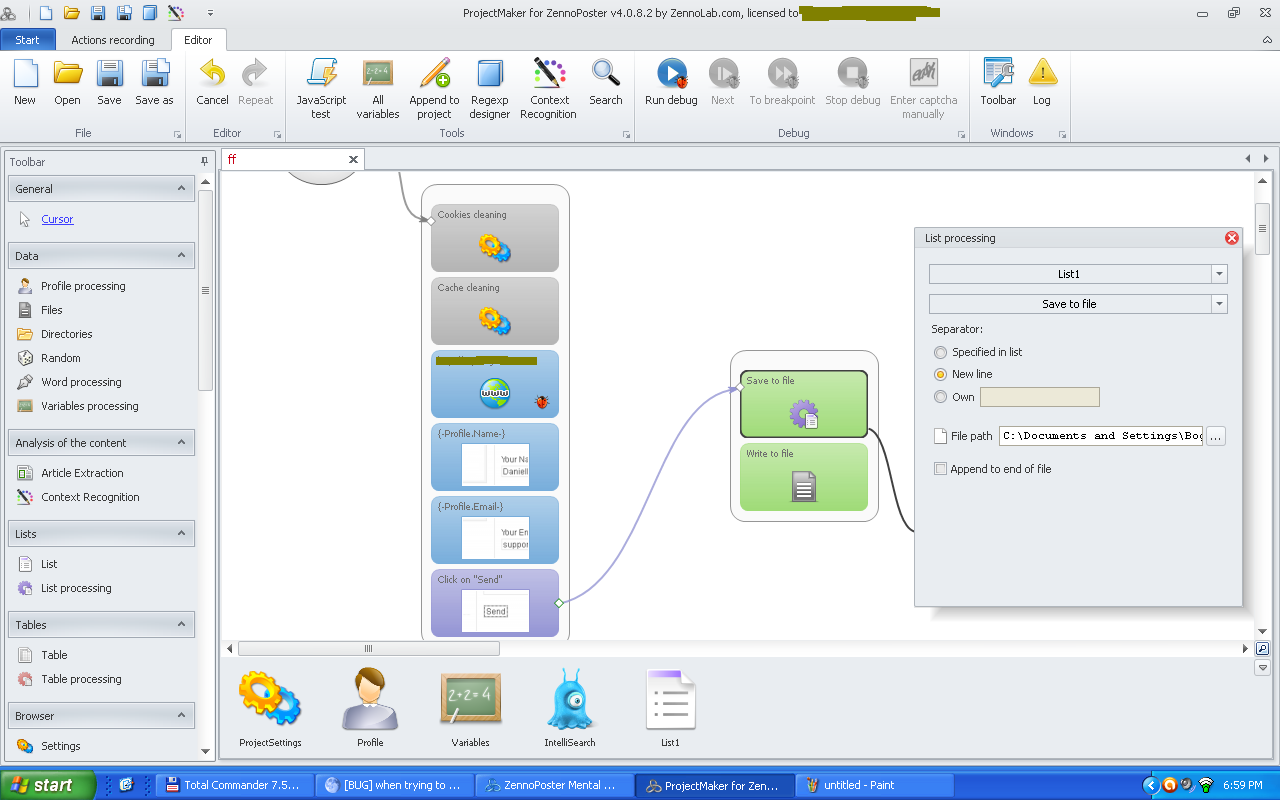Collapse the General toolbar section

click(x=181, y=188)
